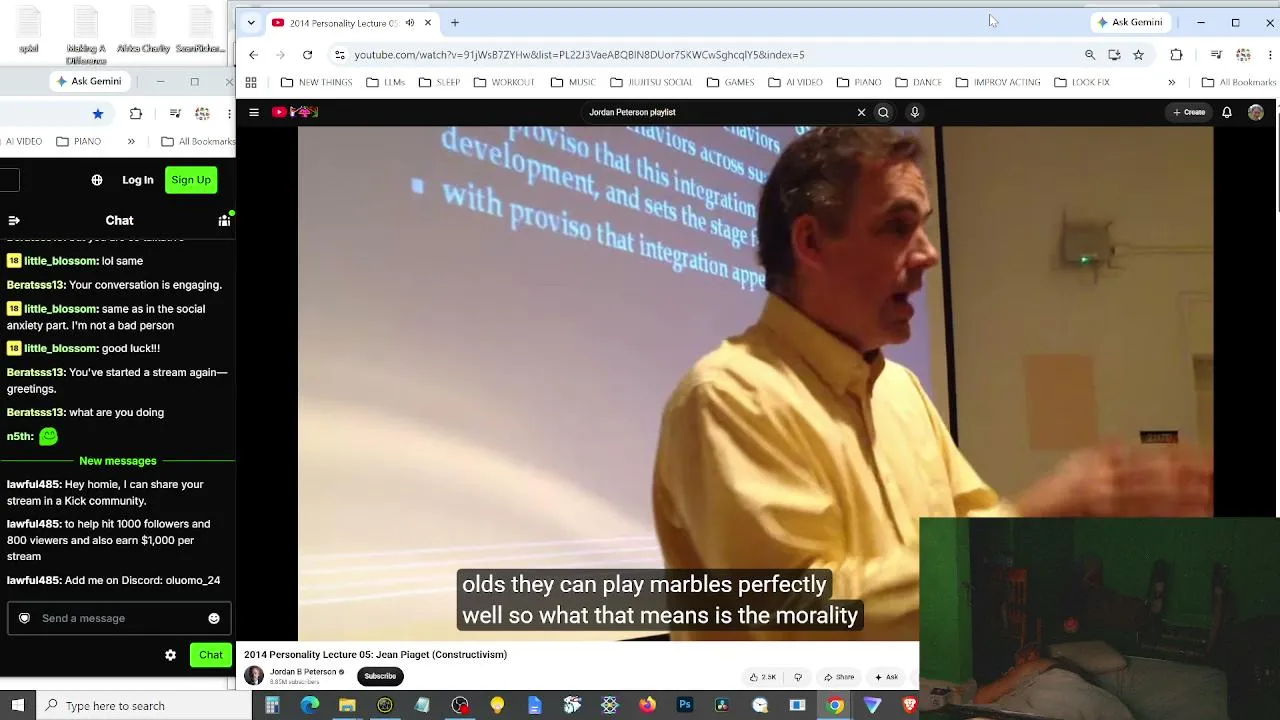Show Kick chat community users list
This screenshot has height=720, width=1280.
tap(224, 220)
